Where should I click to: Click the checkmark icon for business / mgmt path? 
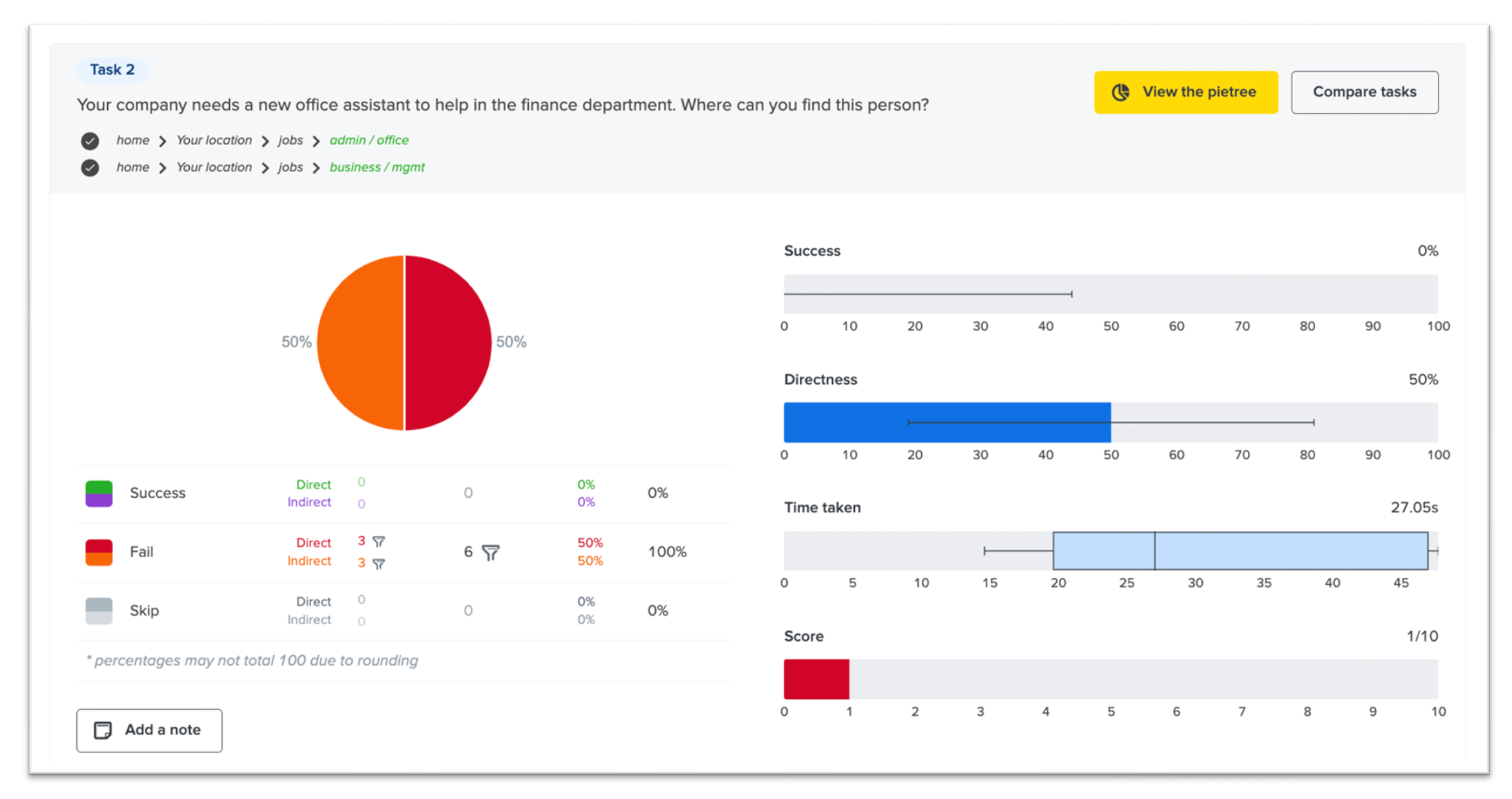[x=90, y=168]
